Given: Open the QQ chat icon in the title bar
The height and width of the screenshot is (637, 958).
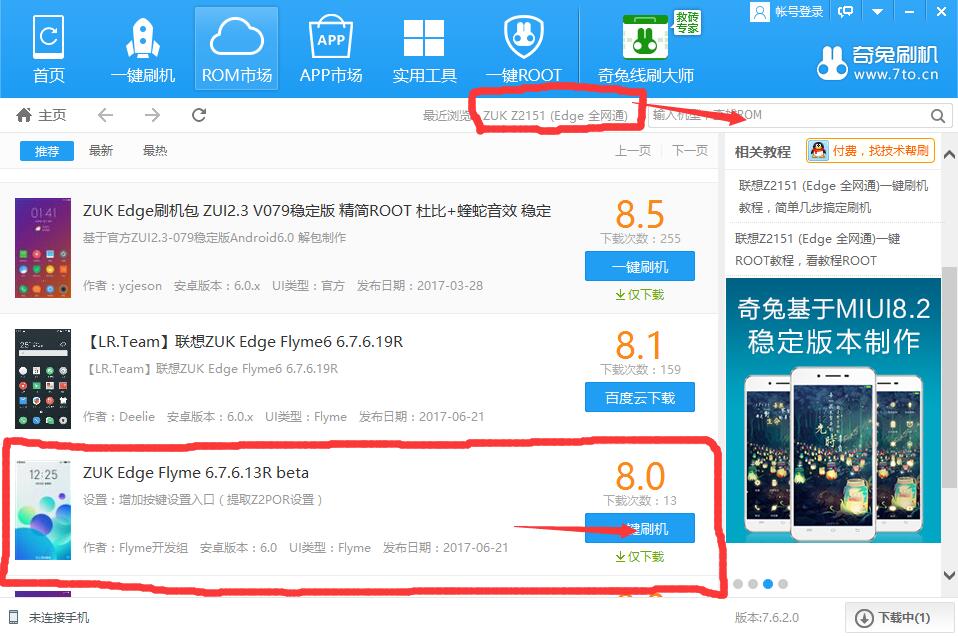Looking at the screenshot, I should coord(845,11).
